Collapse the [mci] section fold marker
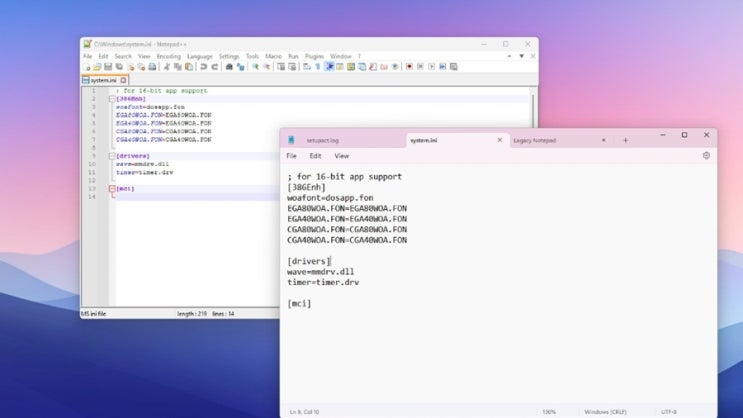The width and height of the screenshot is (743, 418). point(112,189)
